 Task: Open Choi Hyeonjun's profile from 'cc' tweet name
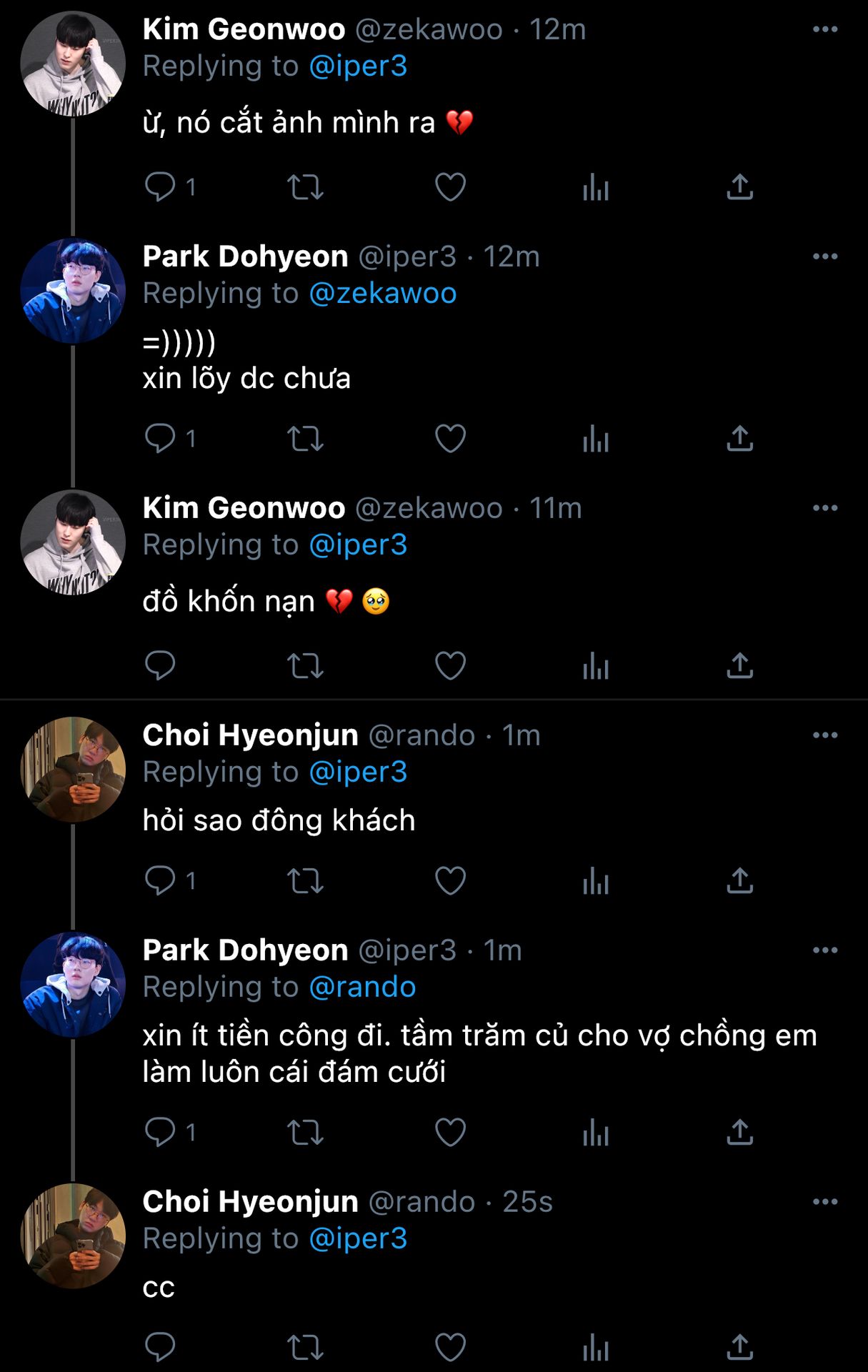coord(250,1202)
